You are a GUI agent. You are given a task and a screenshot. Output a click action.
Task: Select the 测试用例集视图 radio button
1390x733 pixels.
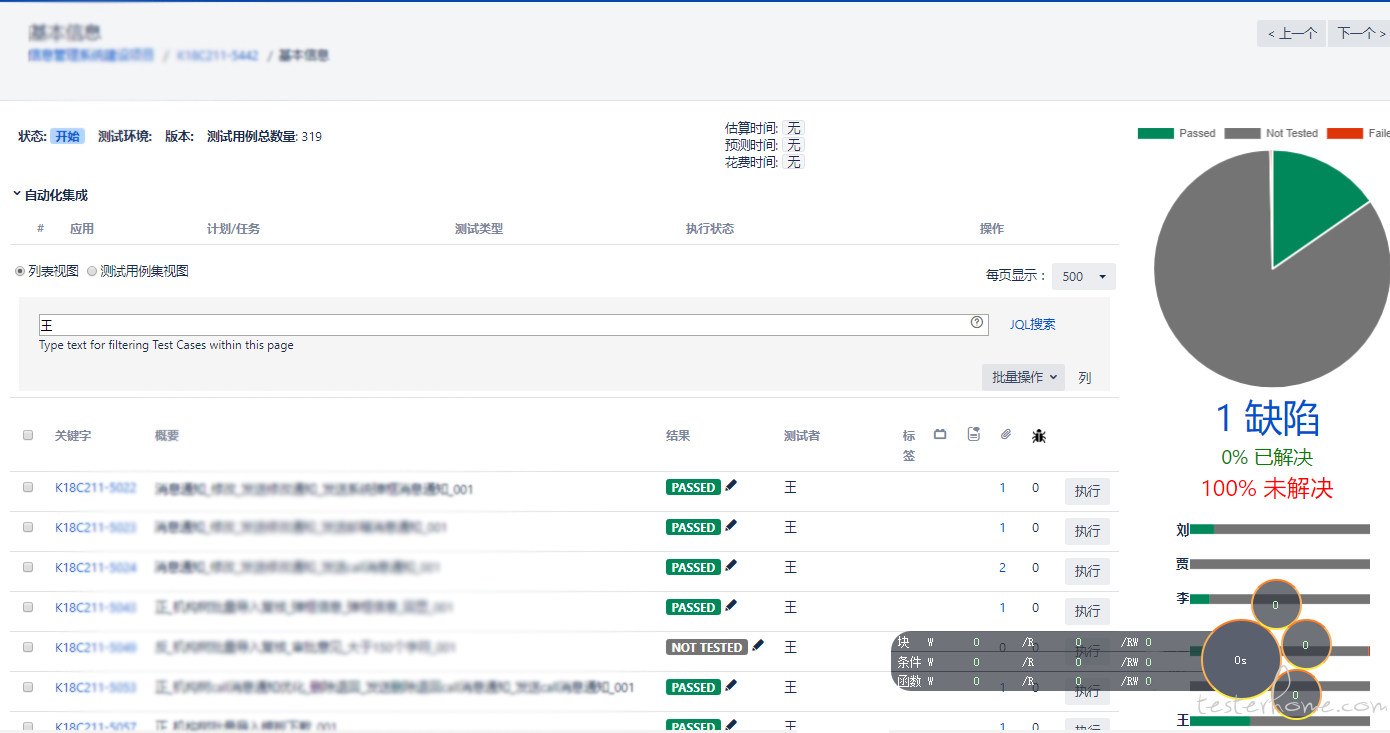tap(93, 272)
